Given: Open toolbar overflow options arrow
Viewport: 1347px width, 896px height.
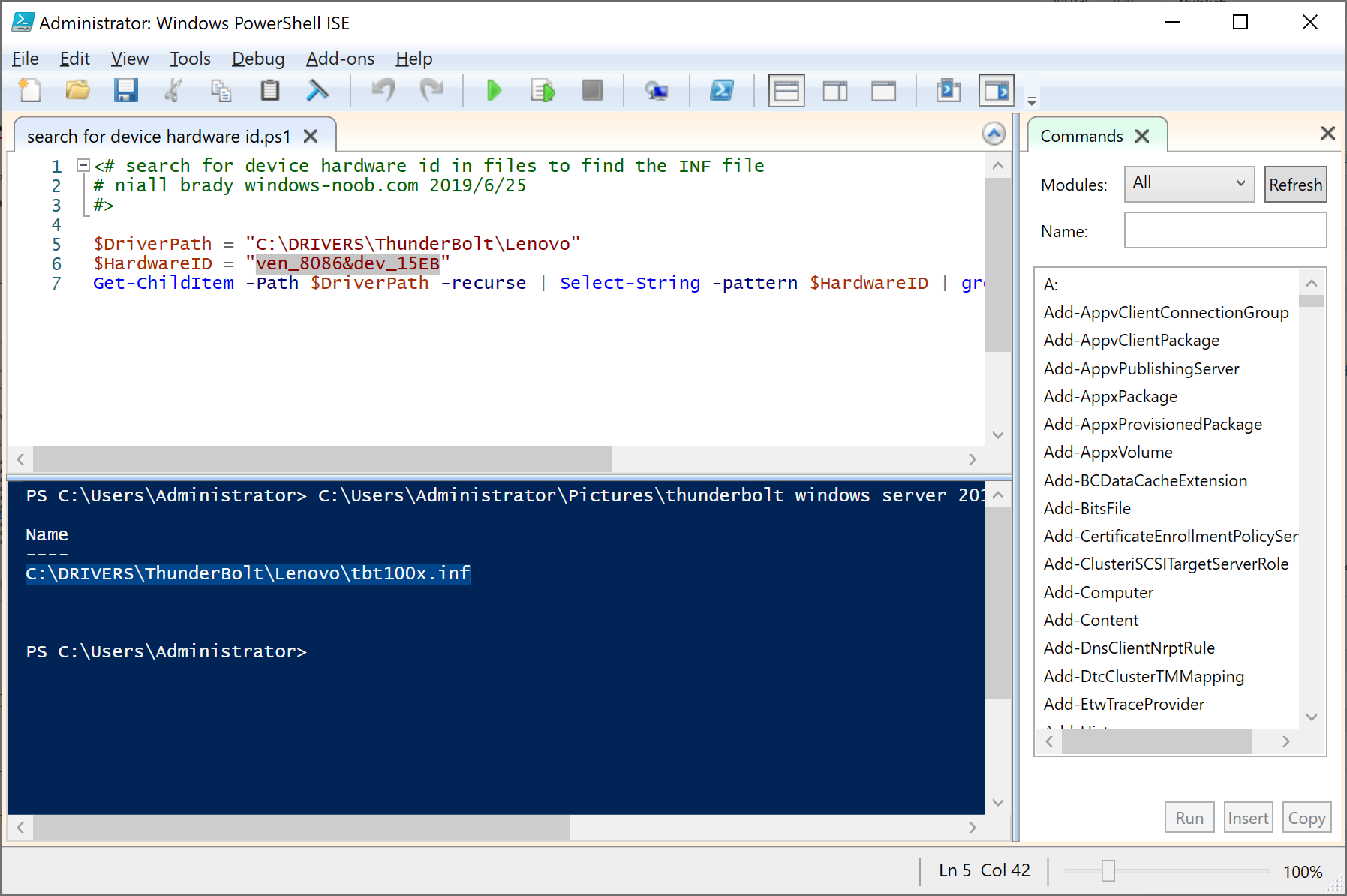Looking at the screenshot, I should (x=1032, y=100).
